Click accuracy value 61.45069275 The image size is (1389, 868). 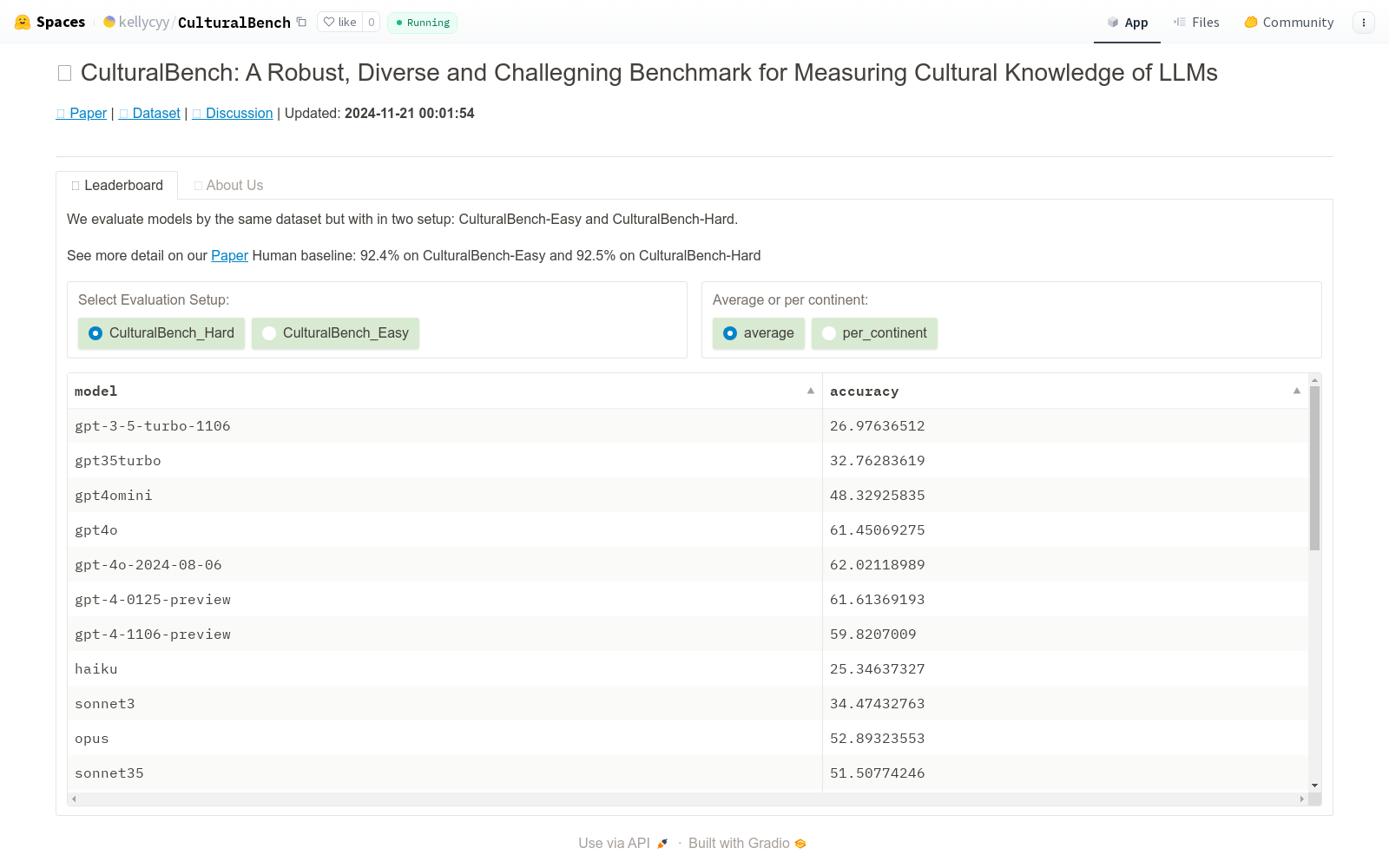click(x=877, y=530)
